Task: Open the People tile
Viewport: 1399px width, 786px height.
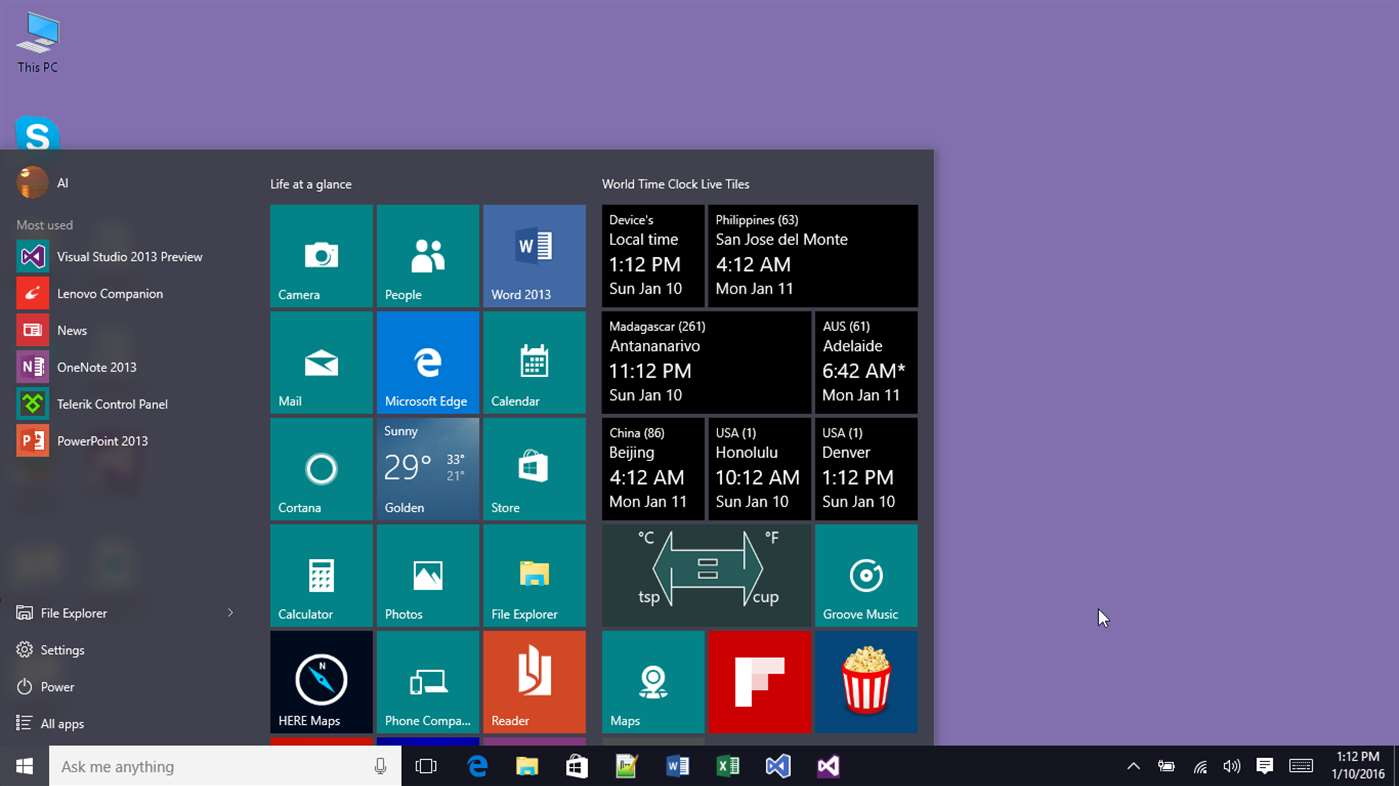Action: pos(428,256)
